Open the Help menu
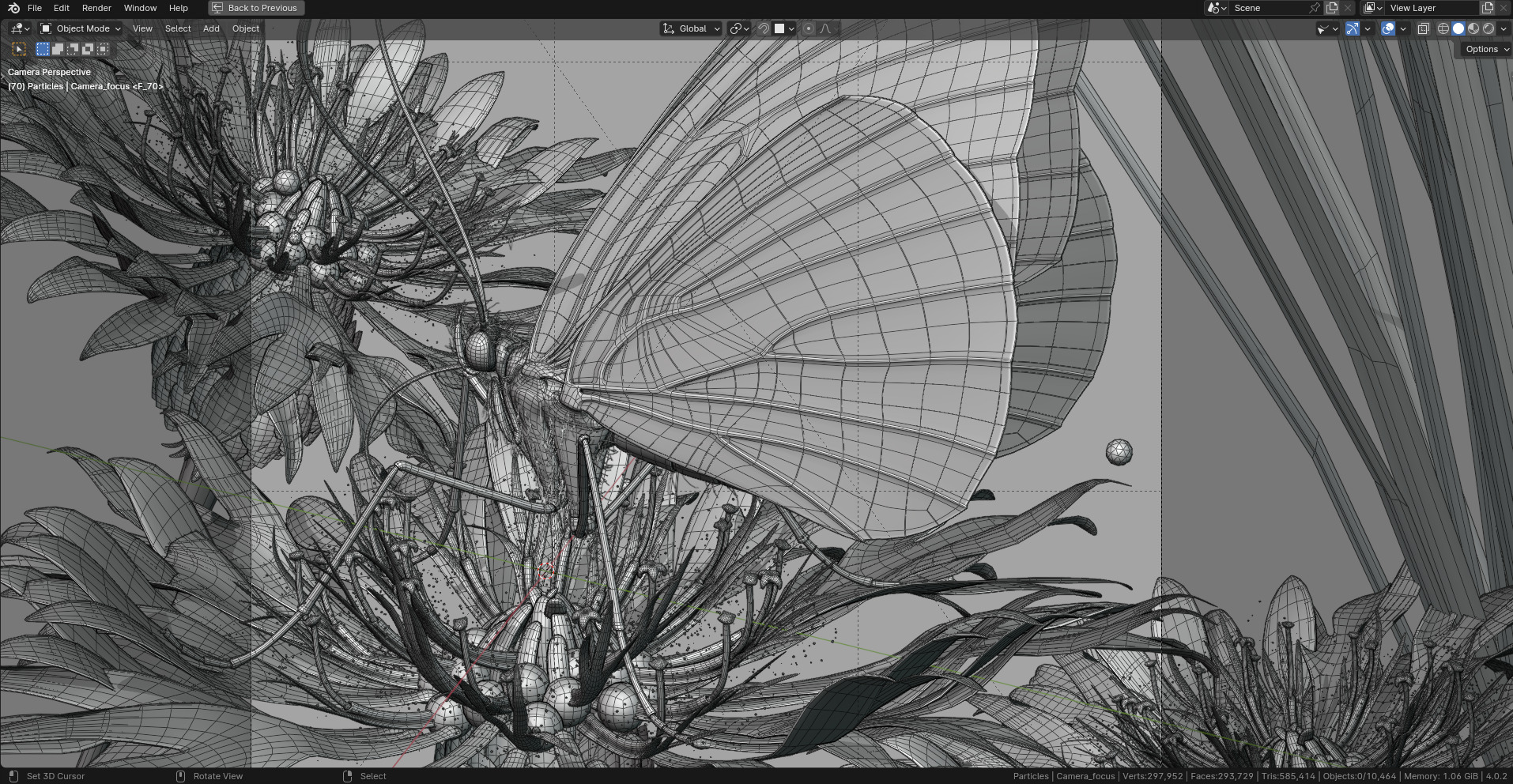 [179, 8]
